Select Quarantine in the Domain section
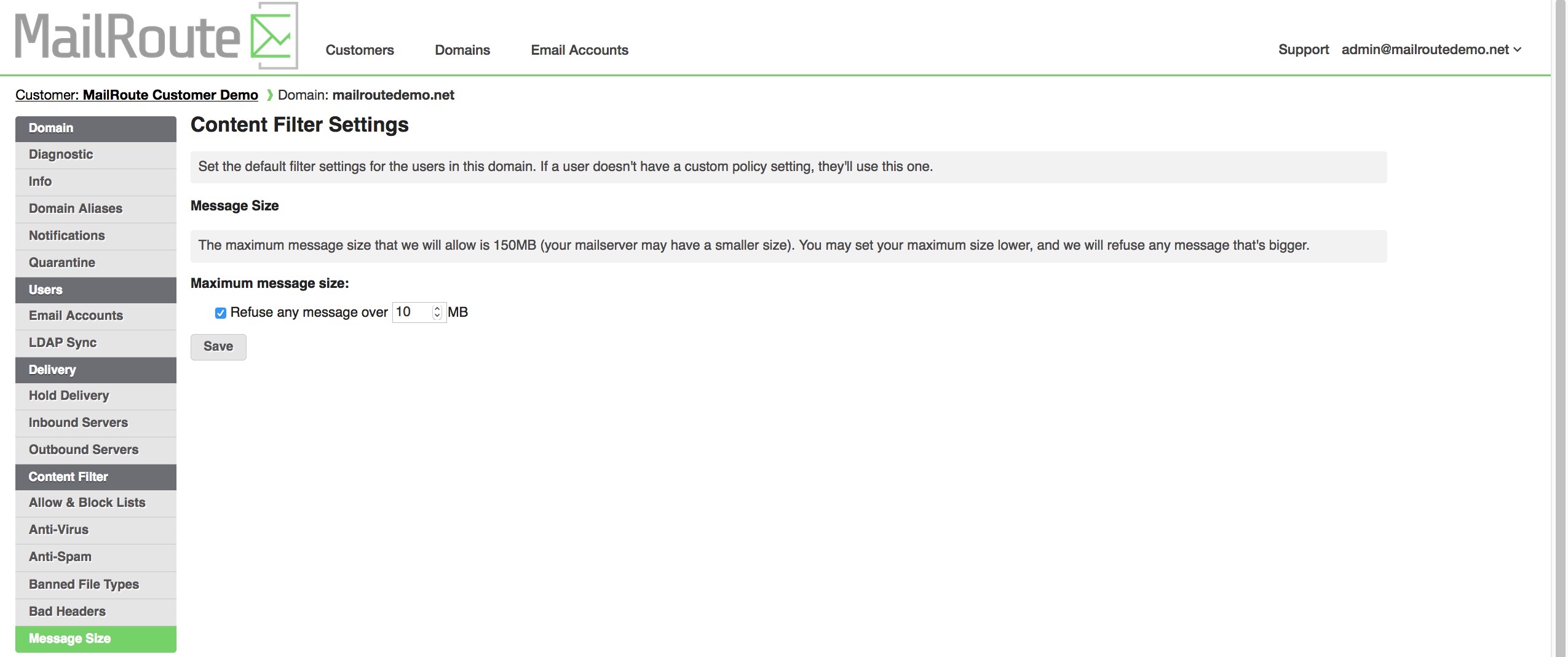 click(96, 263)
